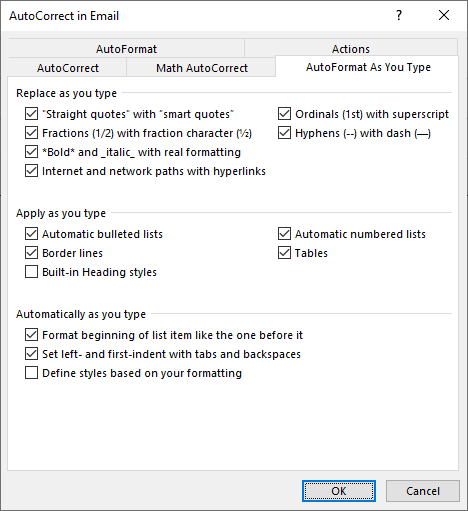Click the Cancel button
This screenshot has width=468, height=511.
(423, 491)
